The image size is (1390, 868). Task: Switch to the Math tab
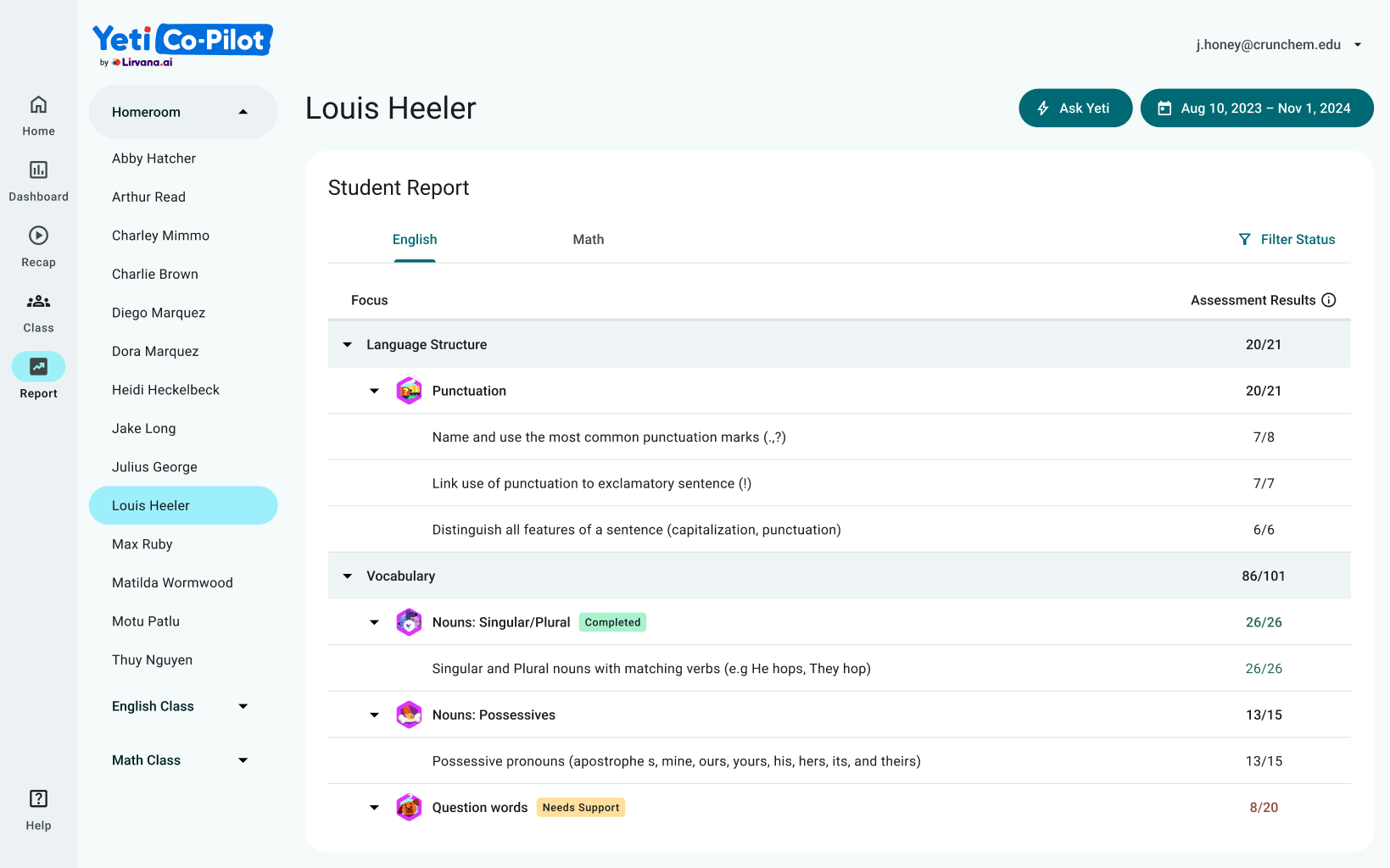(588, 240)
